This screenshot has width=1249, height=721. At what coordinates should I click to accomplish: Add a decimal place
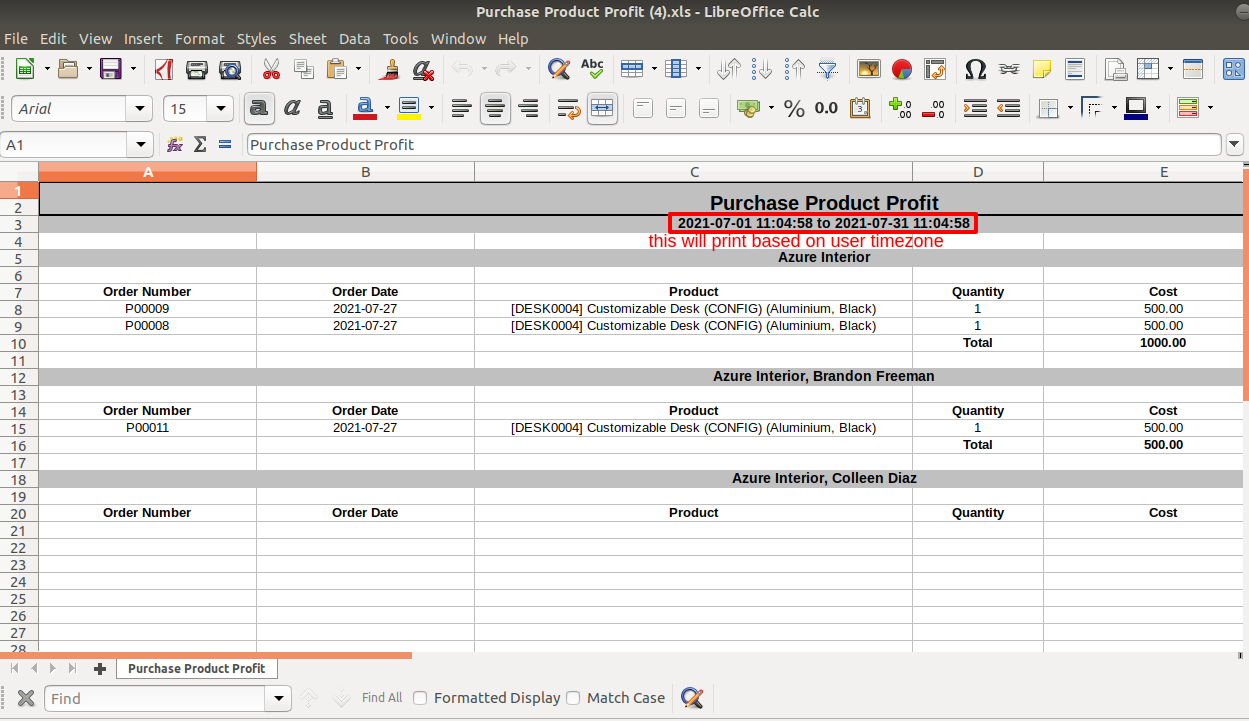click(x=900, y=108)
